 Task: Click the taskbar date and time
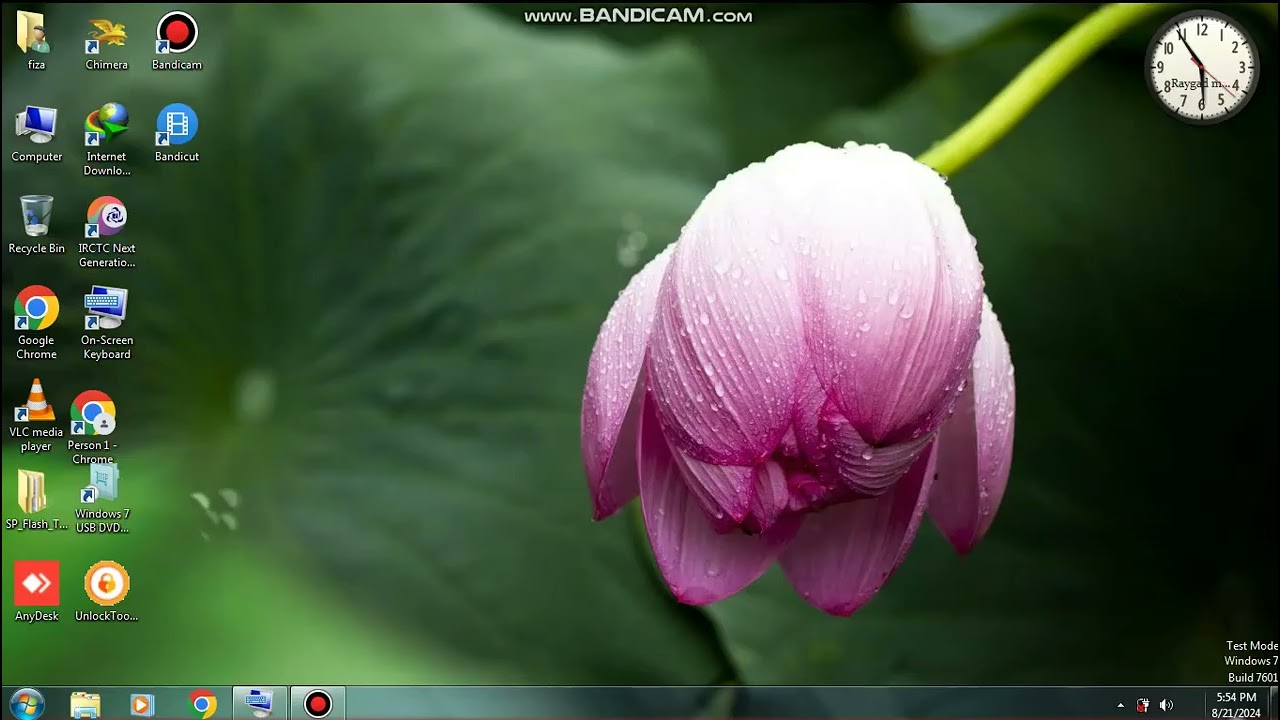(1236, 705)
